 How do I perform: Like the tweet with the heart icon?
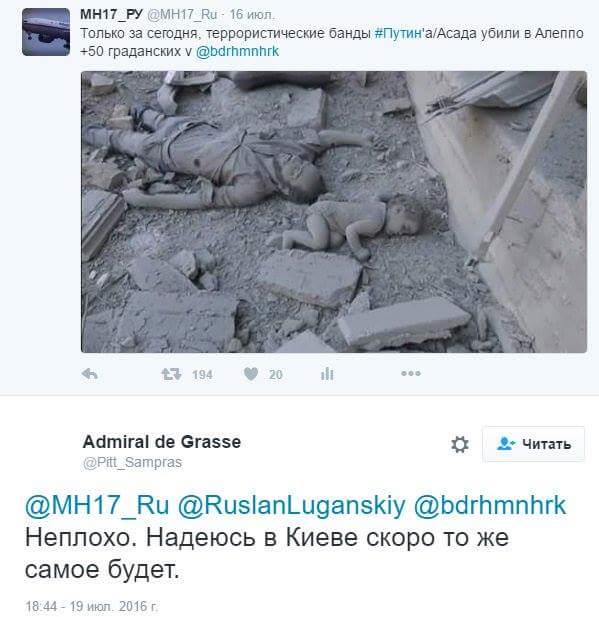251,373
